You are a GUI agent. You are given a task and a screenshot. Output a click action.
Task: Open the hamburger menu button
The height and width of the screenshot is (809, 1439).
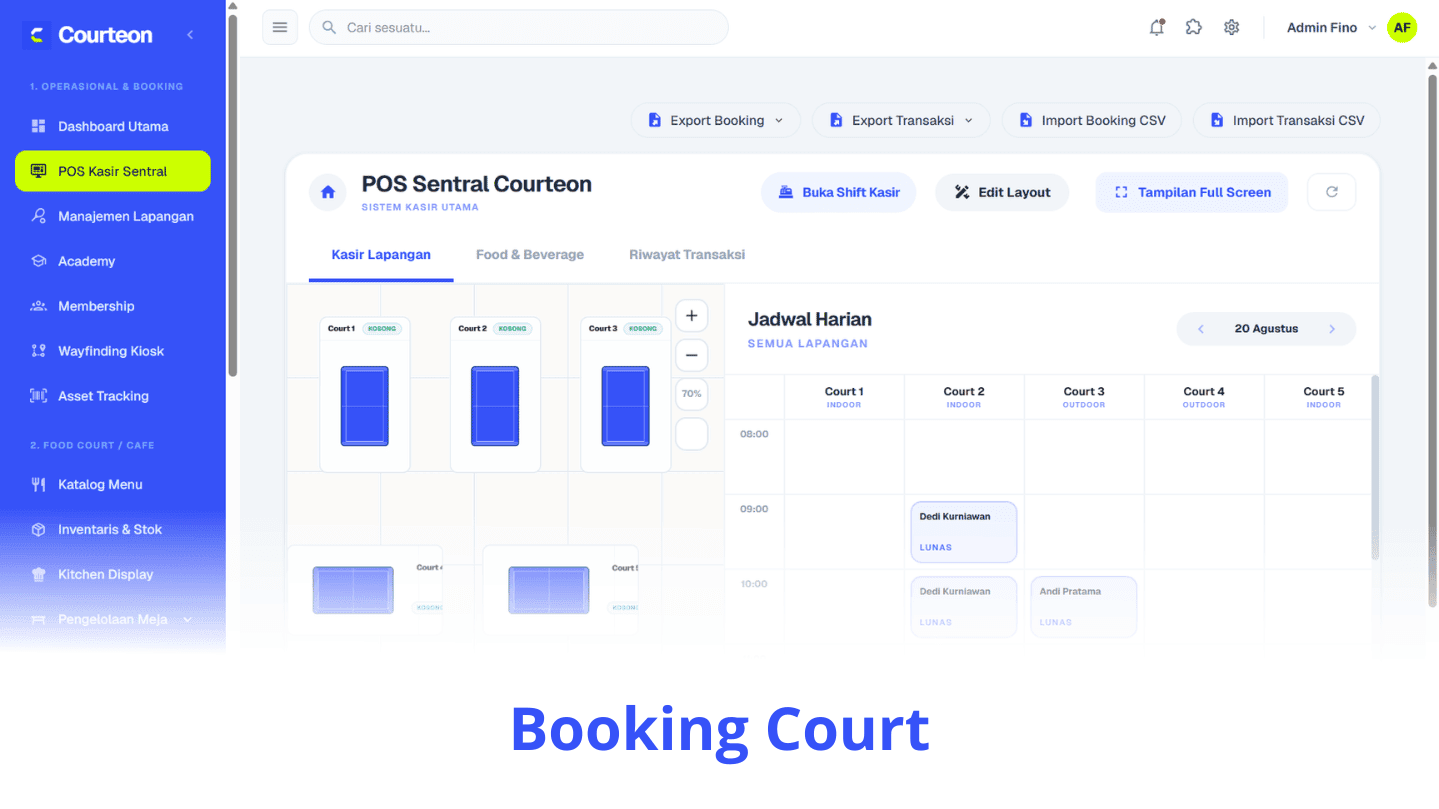280,28
